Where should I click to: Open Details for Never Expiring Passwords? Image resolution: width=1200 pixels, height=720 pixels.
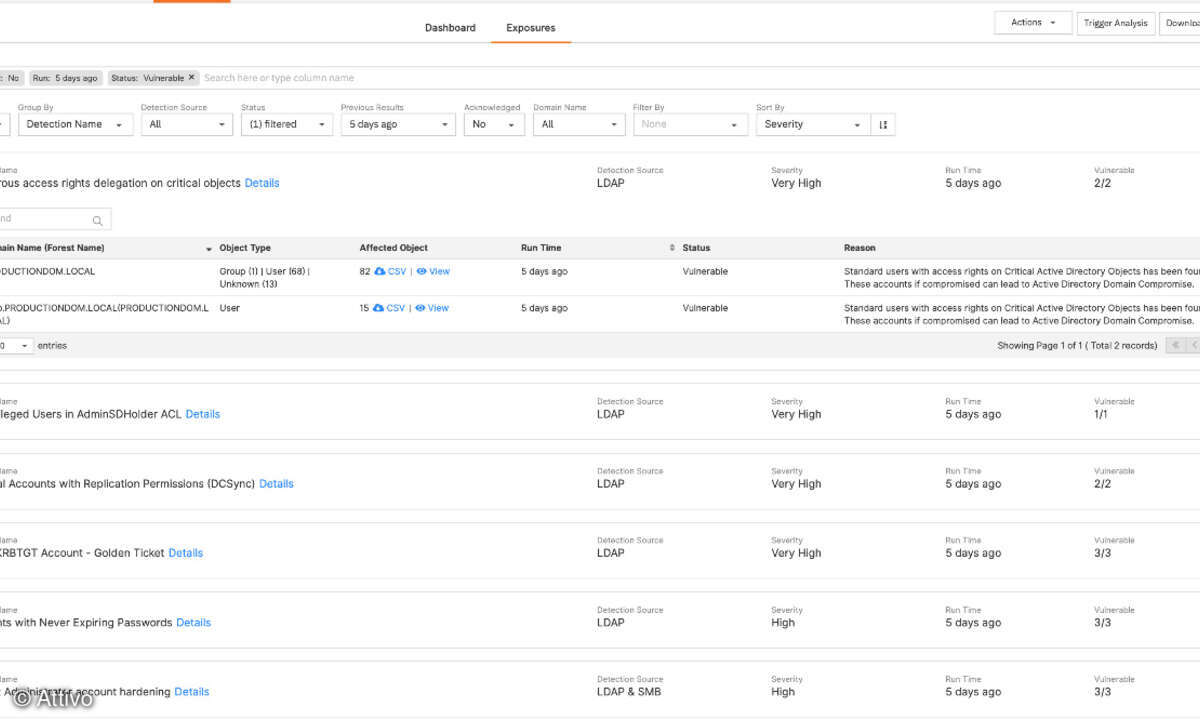(x=194, y=622)
